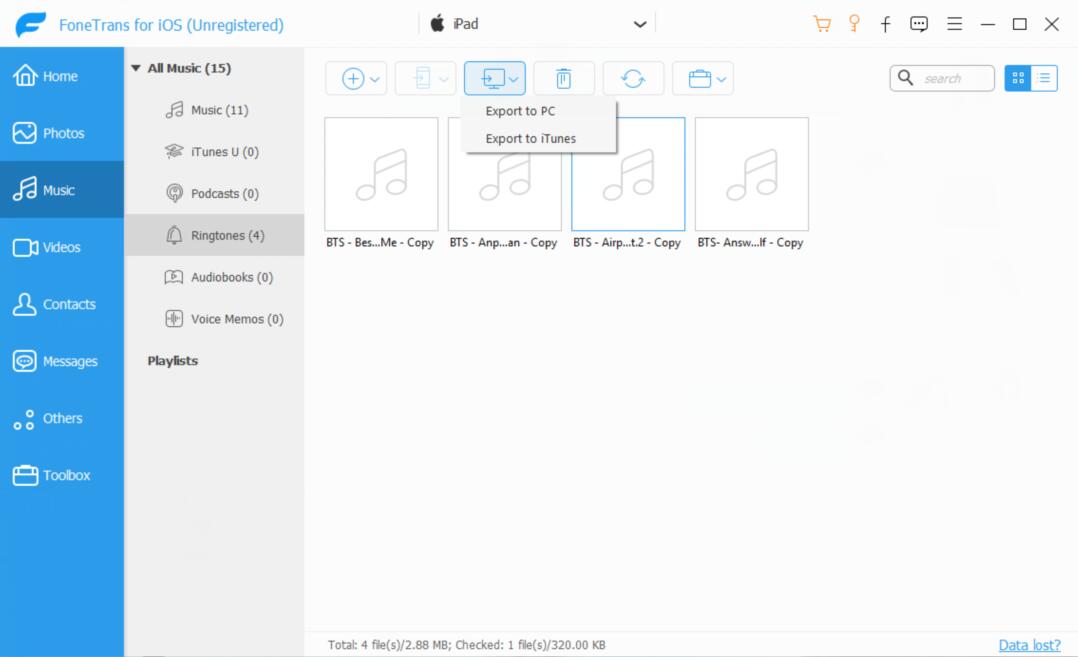Select Podcasts (0) category

coord(214,194)
